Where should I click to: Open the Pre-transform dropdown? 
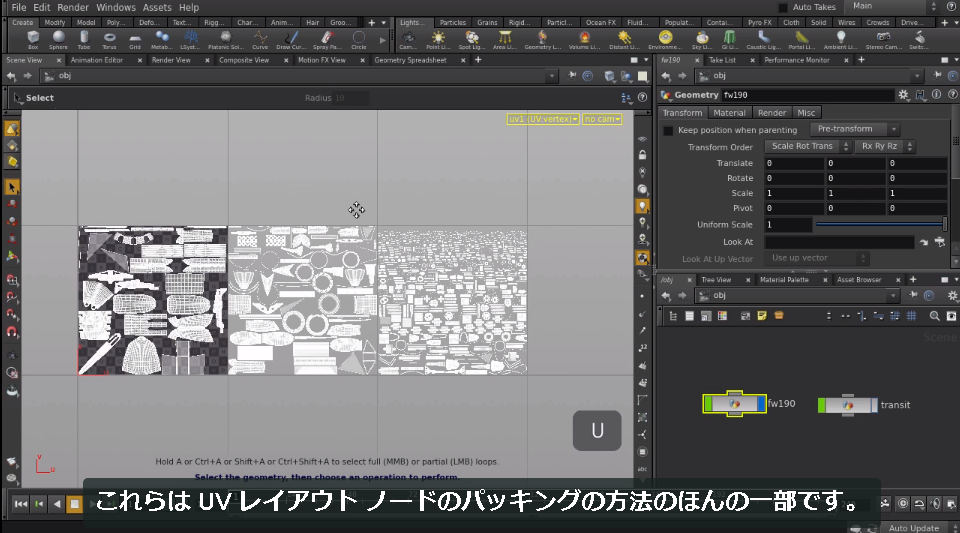point(854,129)
